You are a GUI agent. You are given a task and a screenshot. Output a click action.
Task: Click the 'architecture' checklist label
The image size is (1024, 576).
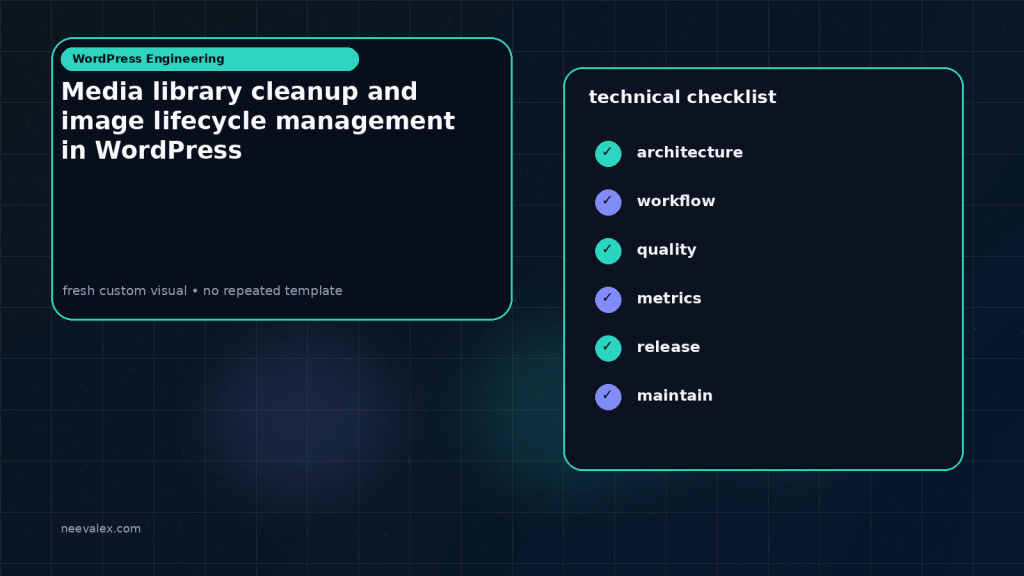pos(690,152)
